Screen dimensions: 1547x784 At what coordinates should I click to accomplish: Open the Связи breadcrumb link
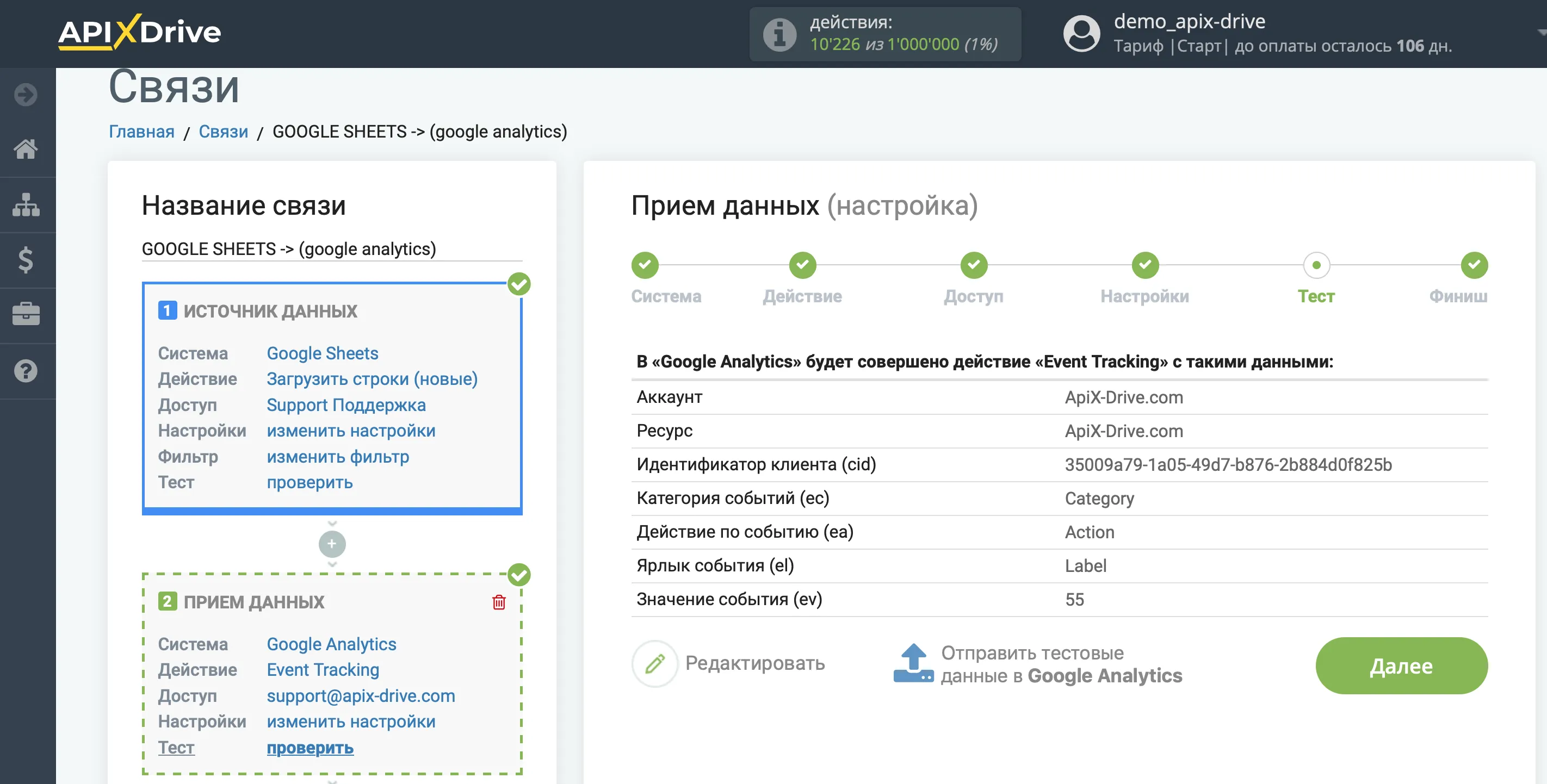point(224,132)
